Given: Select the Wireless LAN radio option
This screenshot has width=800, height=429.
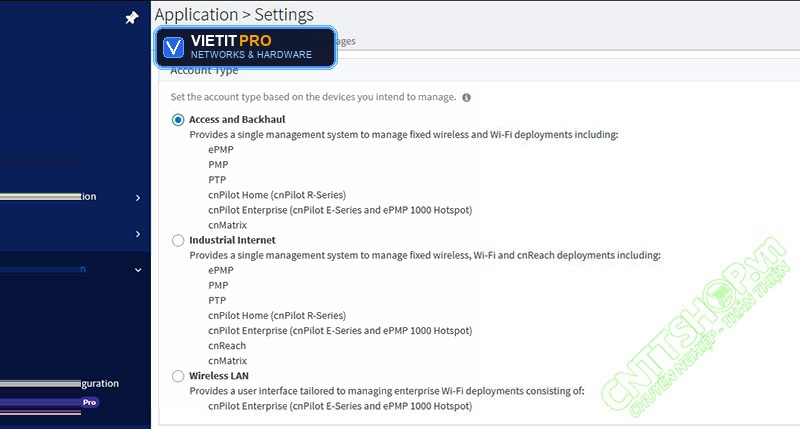Looking at the screenshot, I should click(x=178, y=376).
